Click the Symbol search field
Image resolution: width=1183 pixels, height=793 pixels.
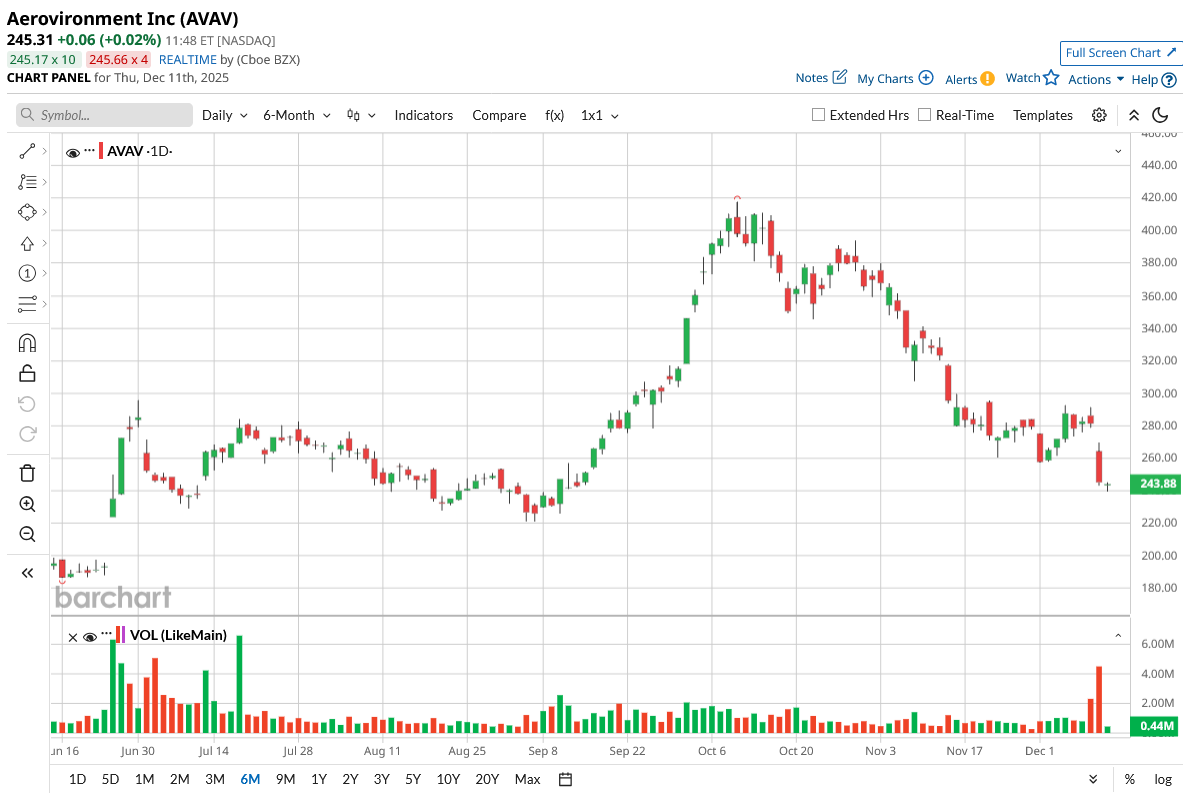104,115
